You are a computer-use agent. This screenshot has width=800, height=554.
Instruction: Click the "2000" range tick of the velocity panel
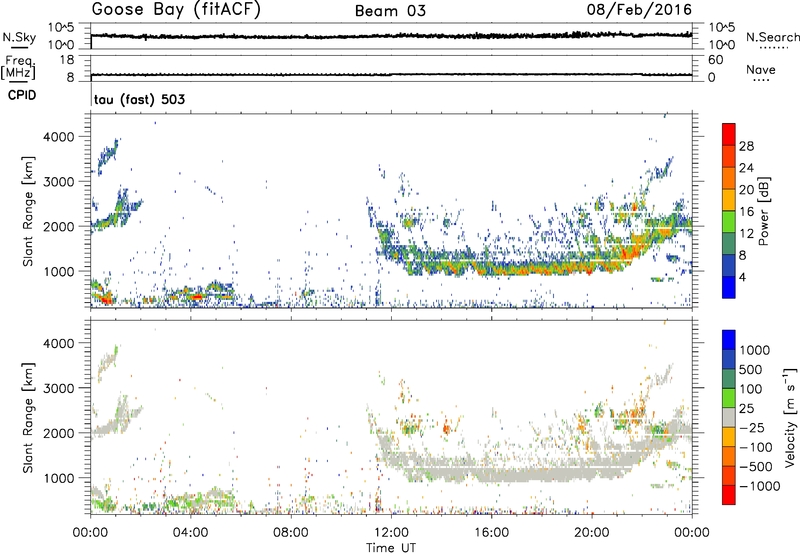[x=59, y=433]
